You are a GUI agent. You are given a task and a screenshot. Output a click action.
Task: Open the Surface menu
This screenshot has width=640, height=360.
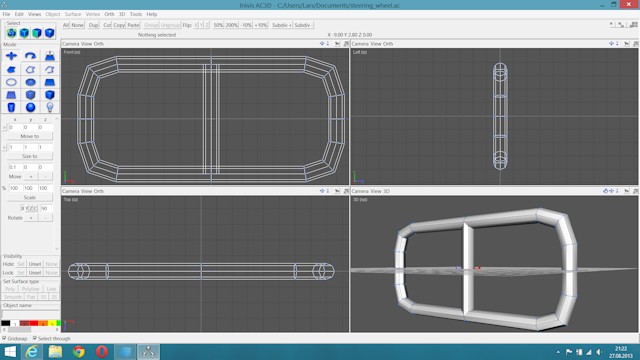point(73,14)
